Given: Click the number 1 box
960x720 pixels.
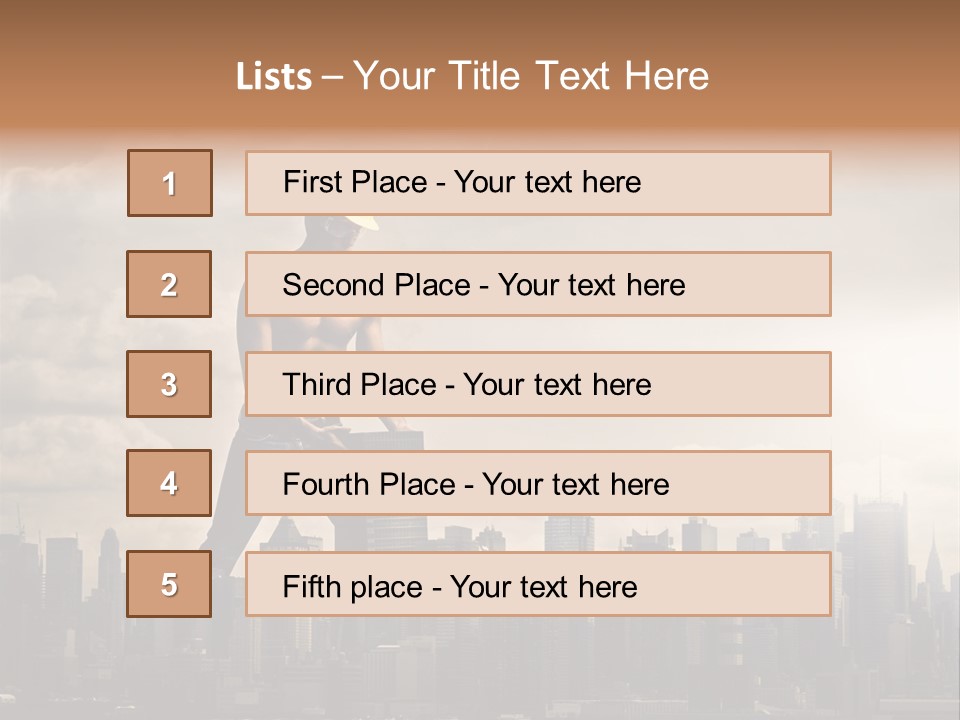Looking at the screenshot, I should tap(170, 183).
